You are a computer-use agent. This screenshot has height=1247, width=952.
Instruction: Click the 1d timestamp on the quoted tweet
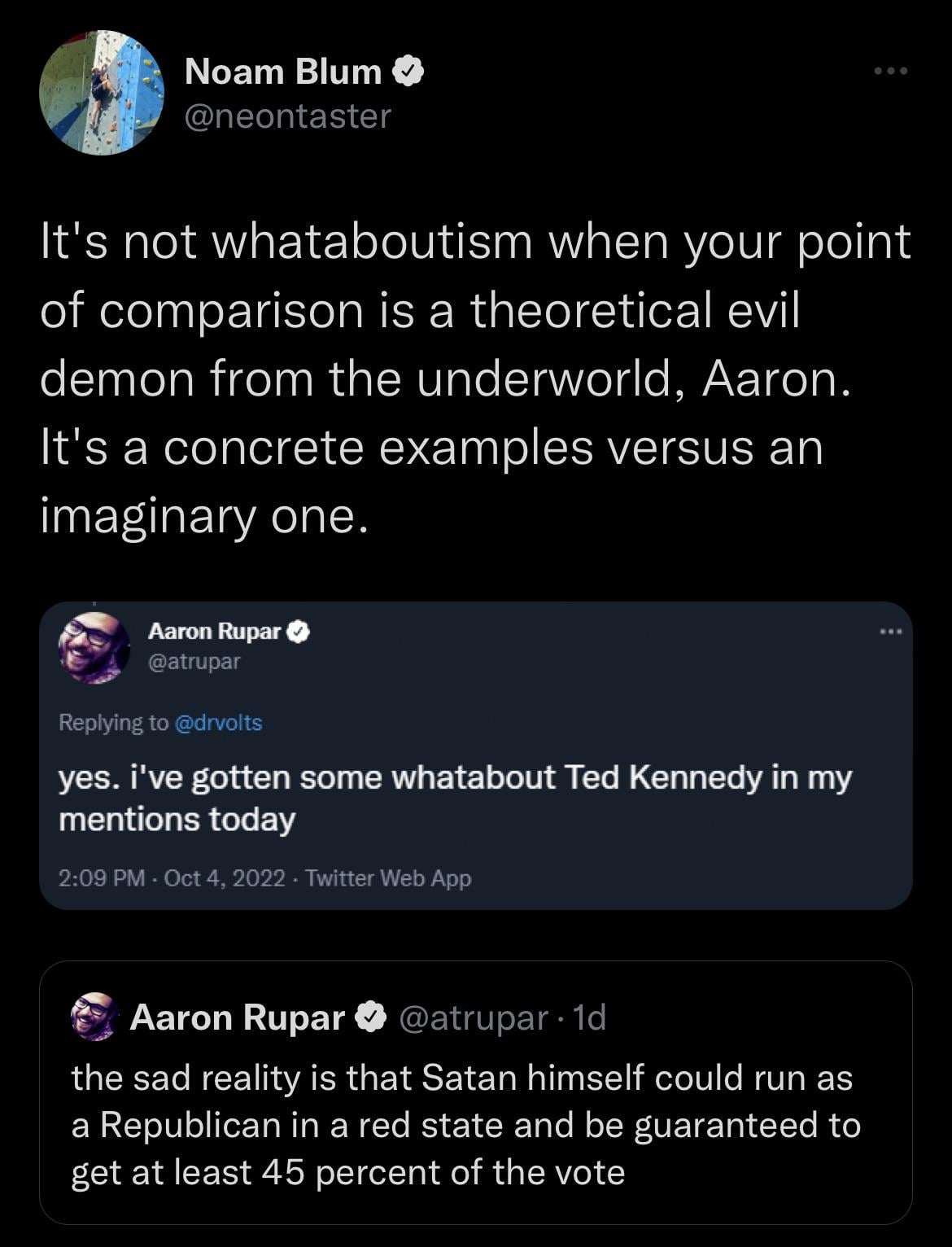point(590,1017)
